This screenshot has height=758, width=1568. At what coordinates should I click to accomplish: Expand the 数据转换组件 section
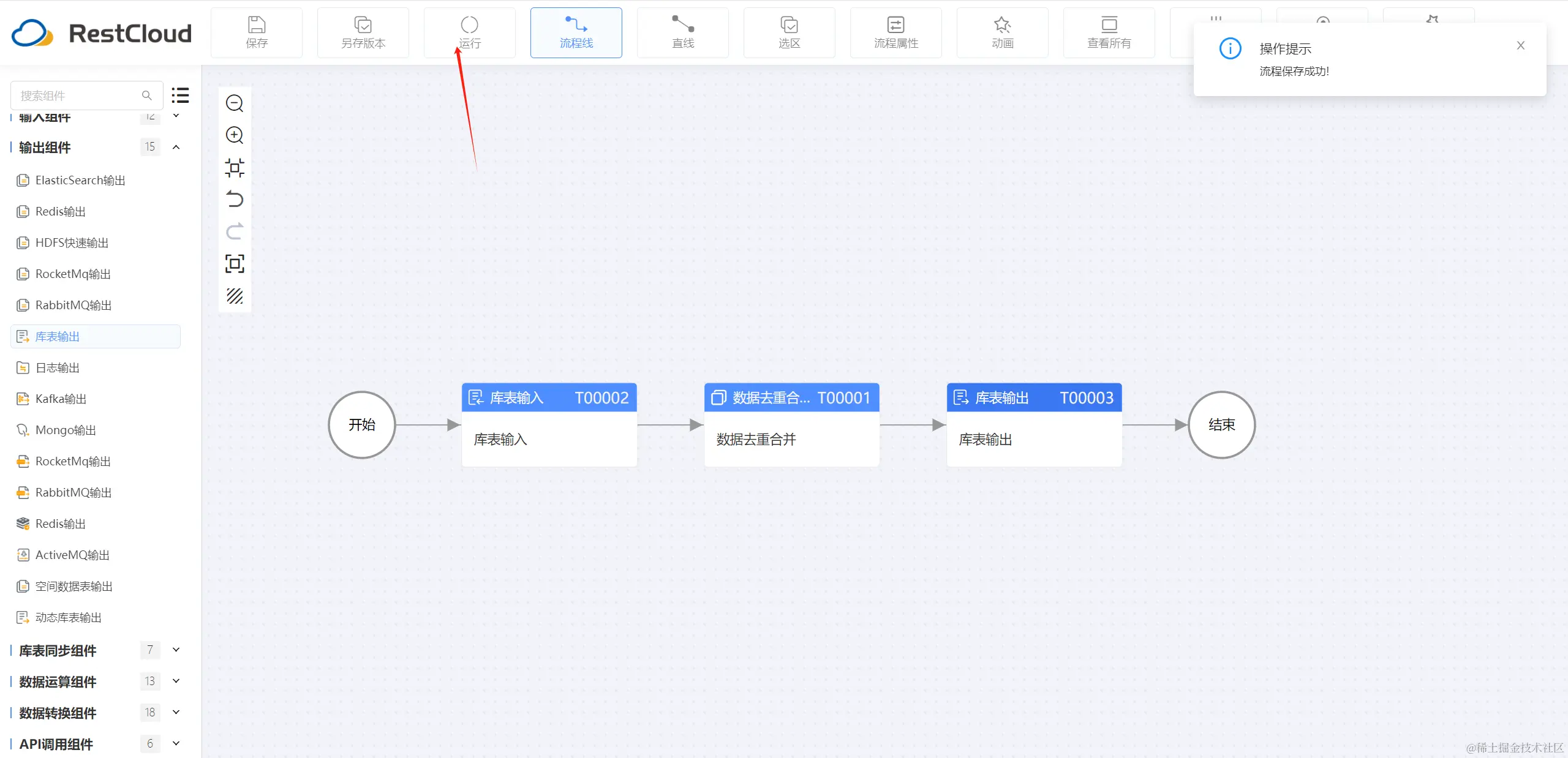[176, 712]
